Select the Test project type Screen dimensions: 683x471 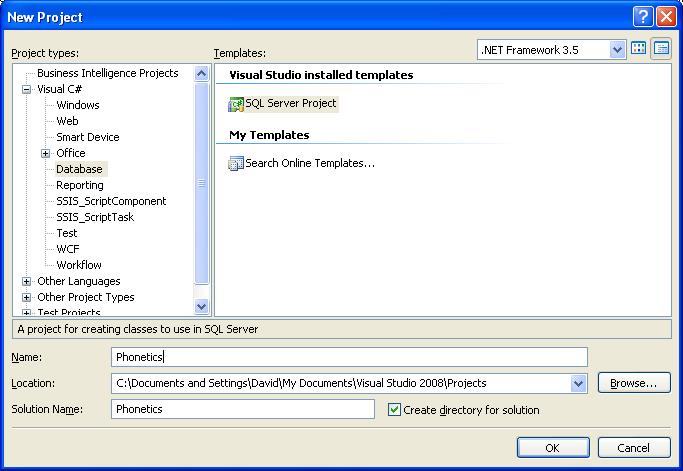click(x=67, y=234)
